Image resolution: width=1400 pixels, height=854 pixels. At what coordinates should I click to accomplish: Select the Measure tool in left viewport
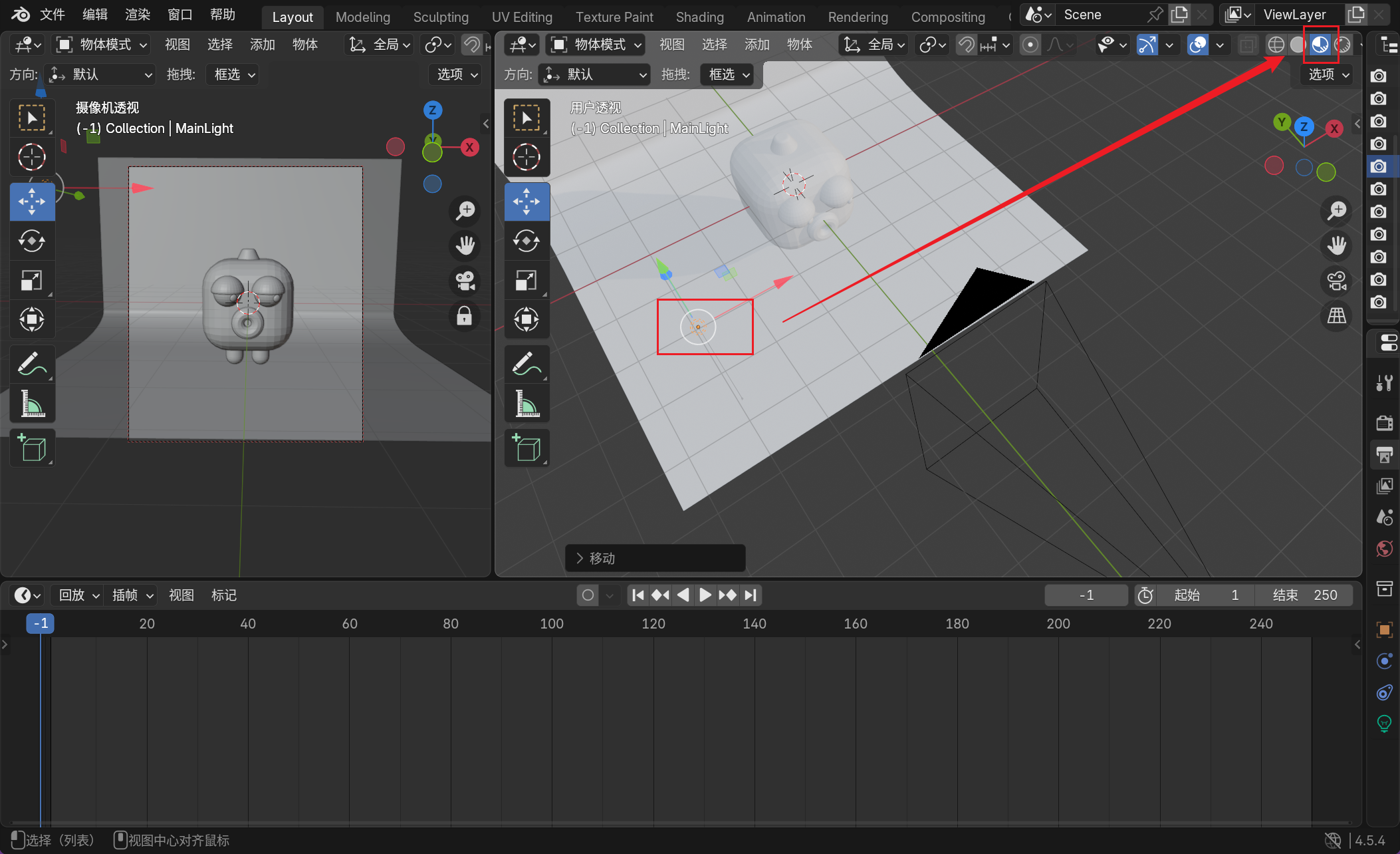click(32, 404)
